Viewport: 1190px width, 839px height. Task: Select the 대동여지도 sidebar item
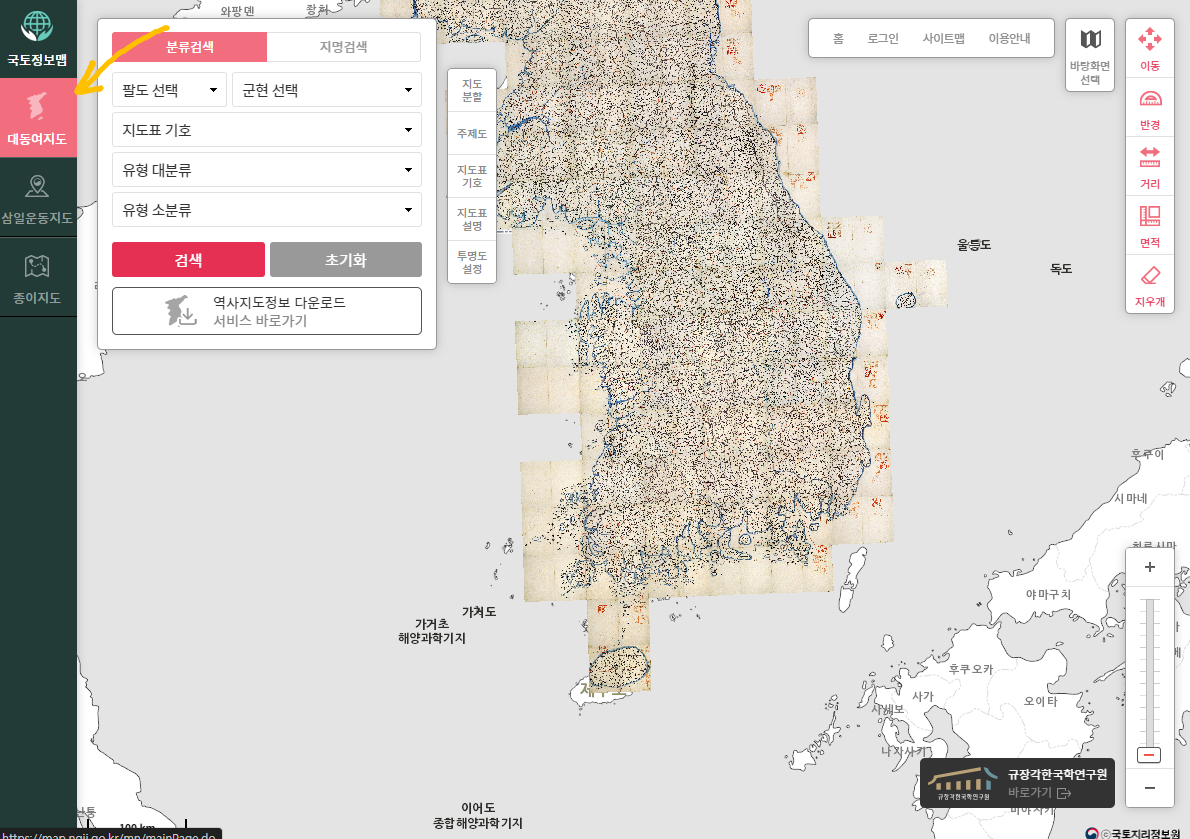pos(38,118)
